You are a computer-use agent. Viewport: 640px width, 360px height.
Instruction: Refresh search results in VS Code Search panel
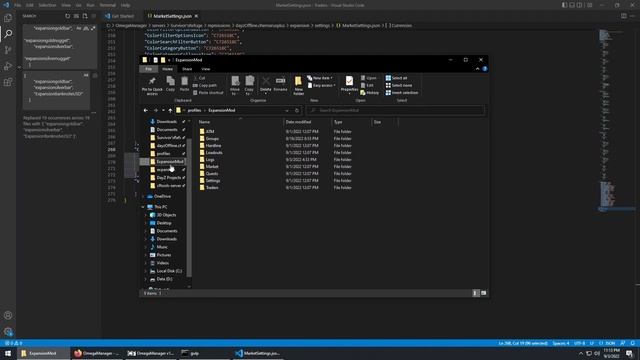click(x=67, y=16)
